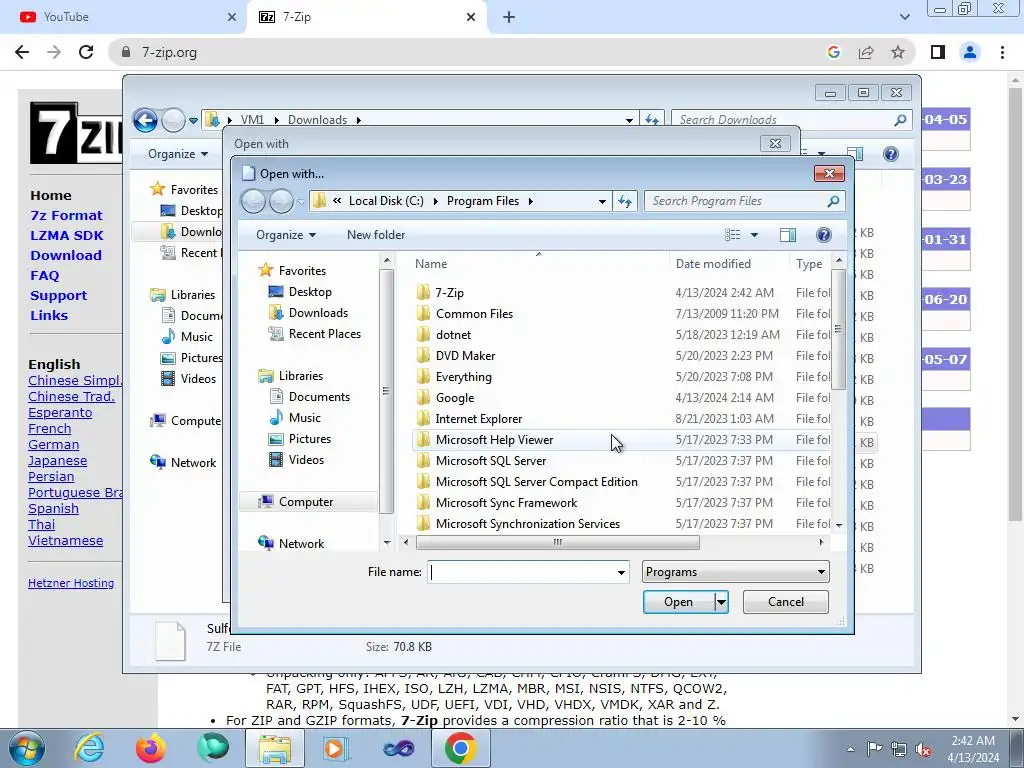Select the dotnet folder
Viewport: 1024px width, 768px height.
pos(453,334)
